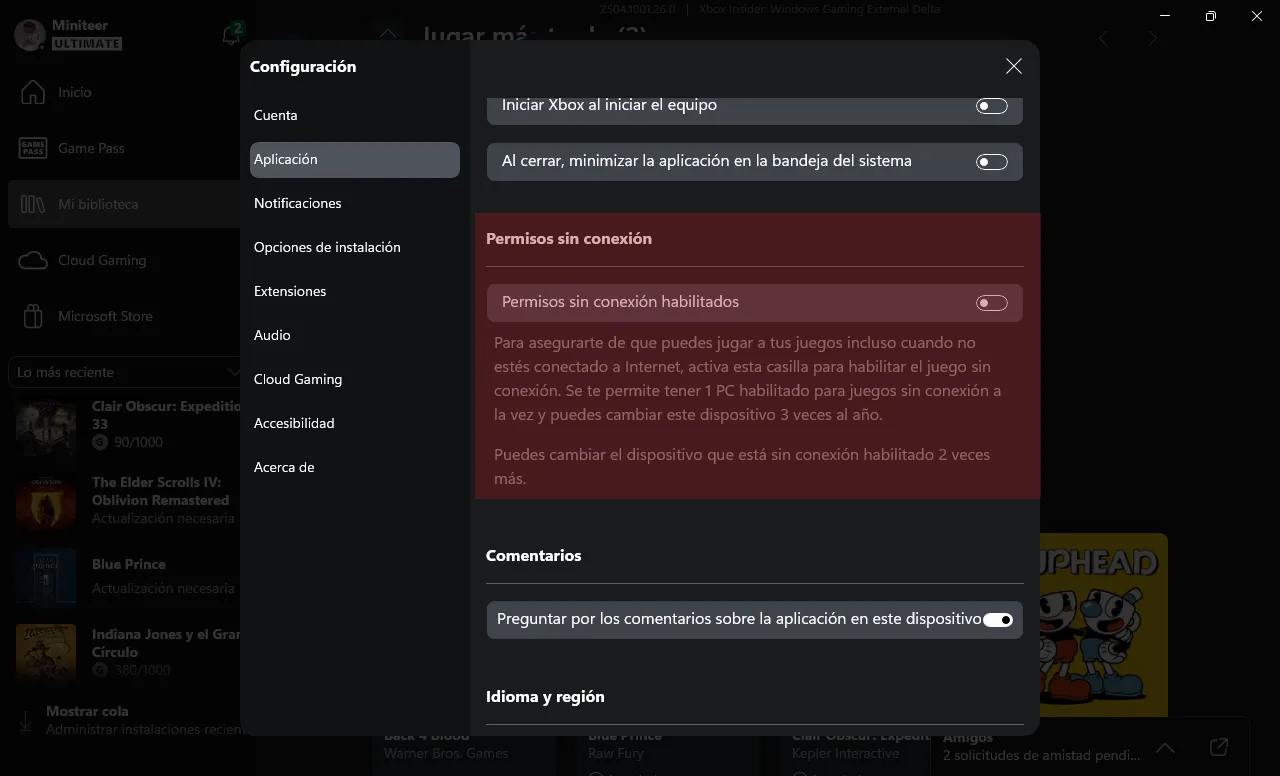Image resolution: width=1280 pixels, height=776 pixels.
Task: Disable Preguntar por los comentarios toggle
Action: click(998, 620)
